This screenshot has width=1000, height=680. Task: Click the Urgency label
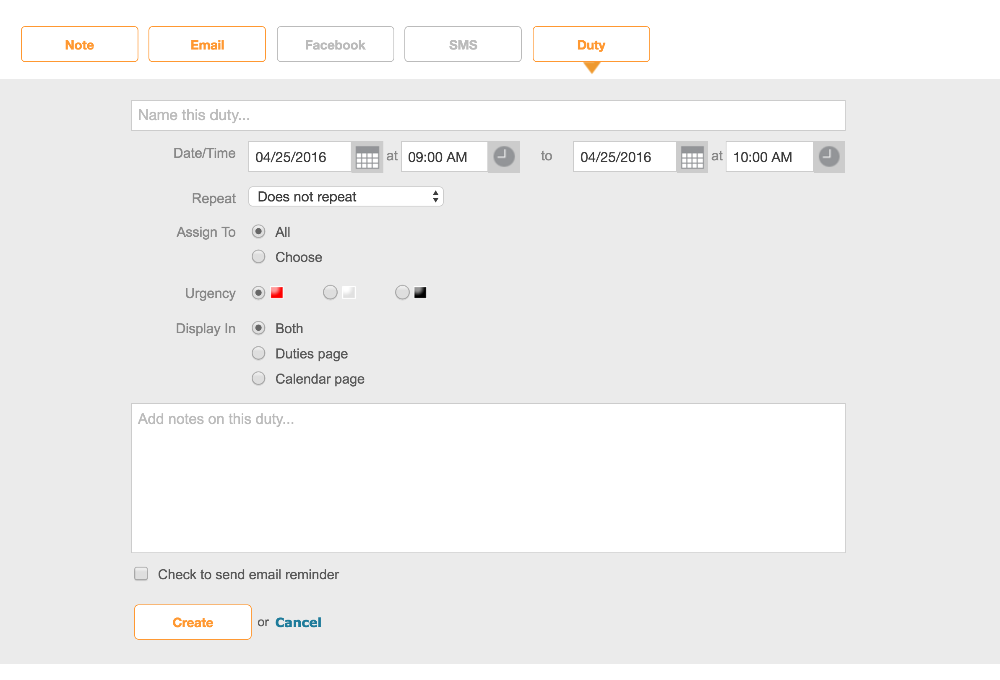point(210,293)
